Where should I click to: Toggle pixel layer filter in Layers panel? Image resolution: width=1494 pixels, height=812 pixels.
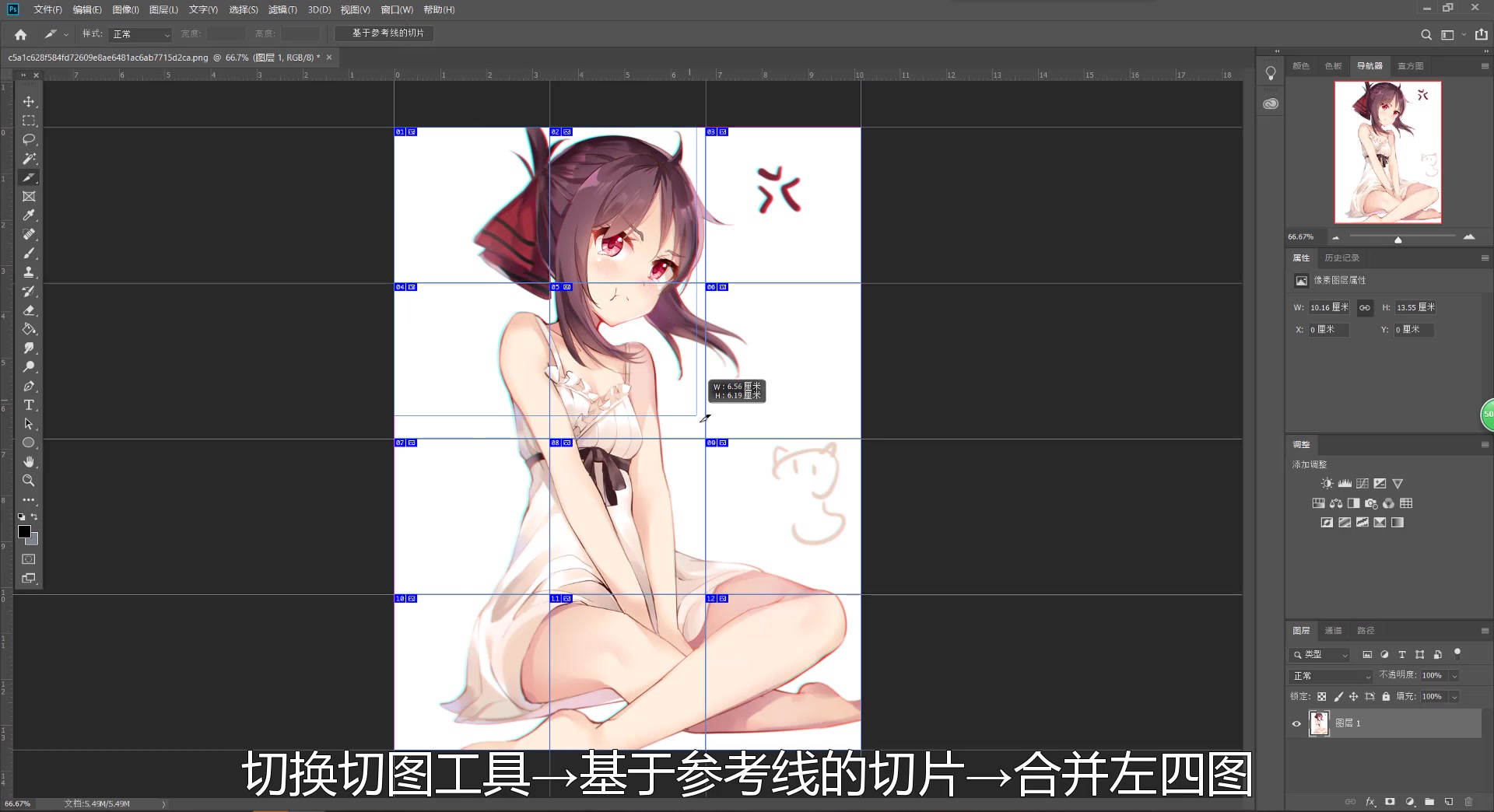[1367, 655]
